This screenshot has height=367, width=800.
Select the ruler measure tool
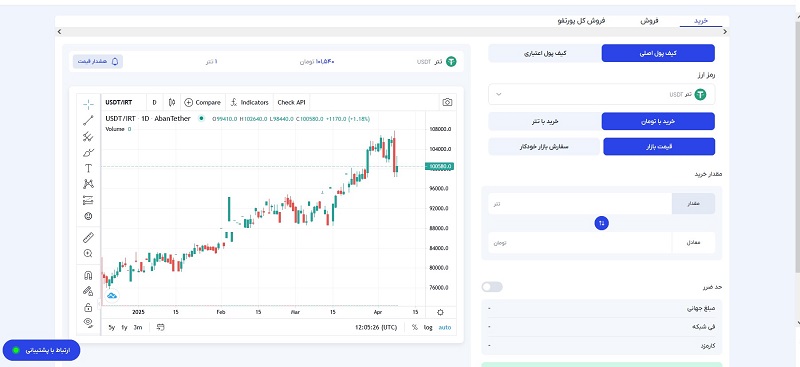click(x=88, y=237)
